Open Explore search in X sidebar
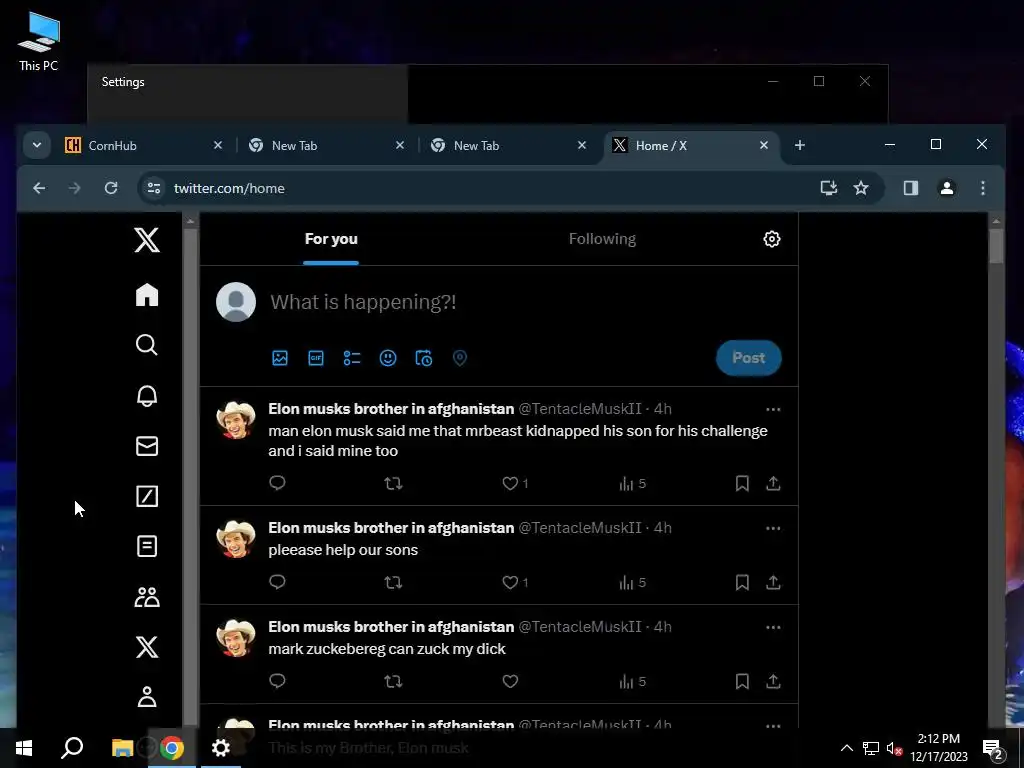The image size is (1024, 768). (x=147, y=345)
